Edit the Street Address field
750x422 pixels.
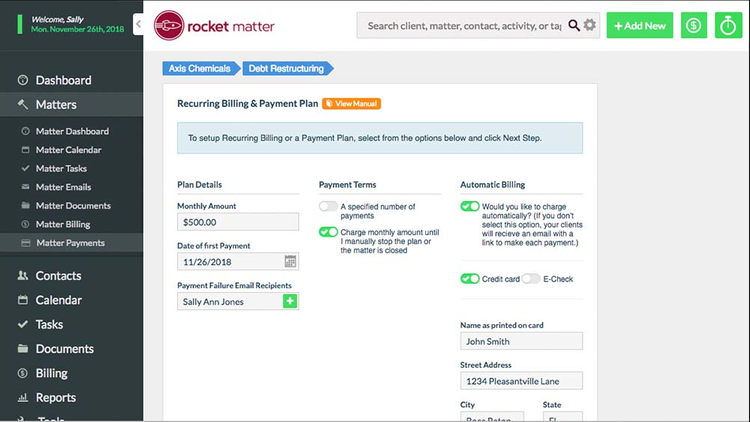coord(521,381)
